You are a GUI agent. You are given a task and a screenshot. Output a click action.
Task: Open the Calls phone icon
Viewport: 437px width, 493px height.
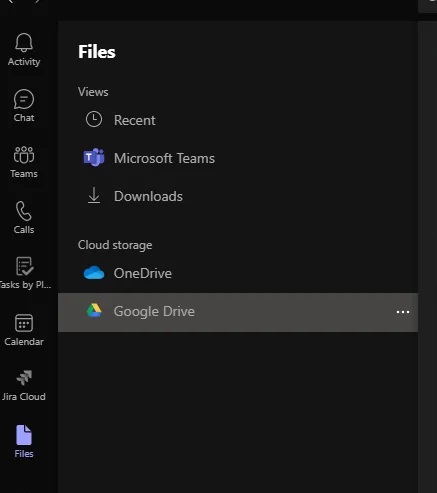point(24,211)
